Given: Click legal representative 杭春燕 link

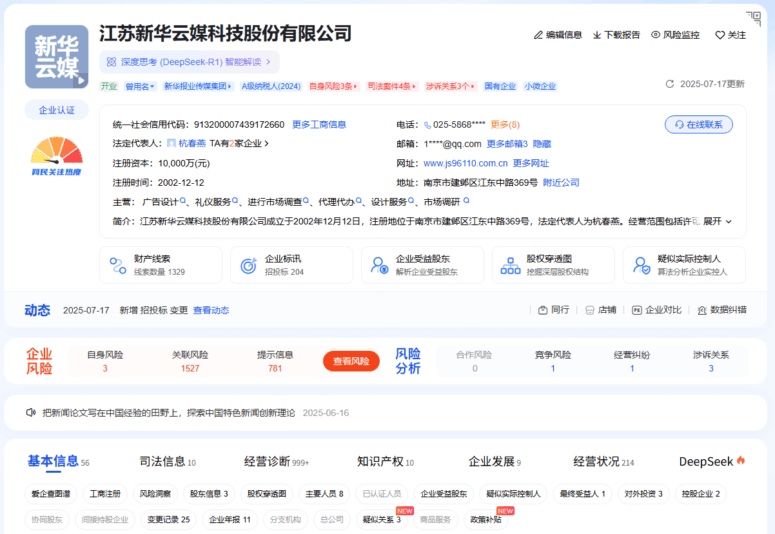Looking at the screenshot, I should (192, 143).
